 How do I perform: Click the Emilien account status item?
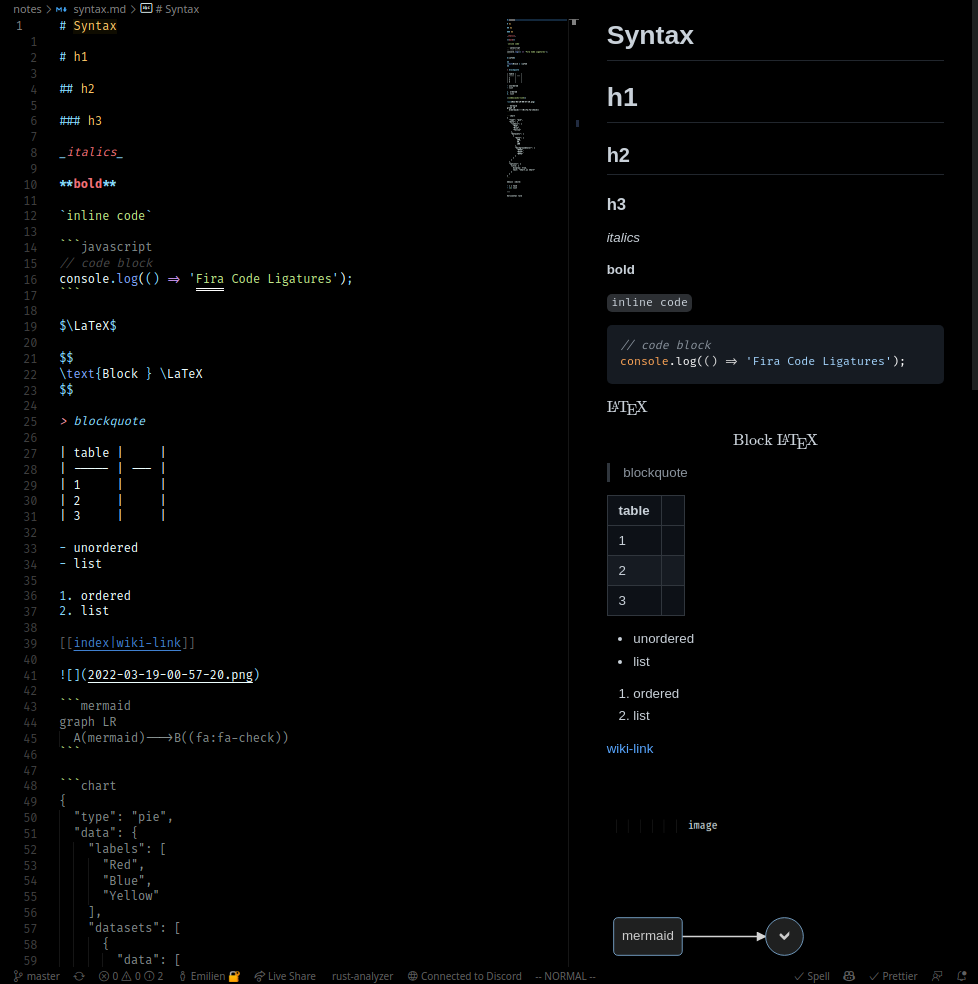point(209,976)
